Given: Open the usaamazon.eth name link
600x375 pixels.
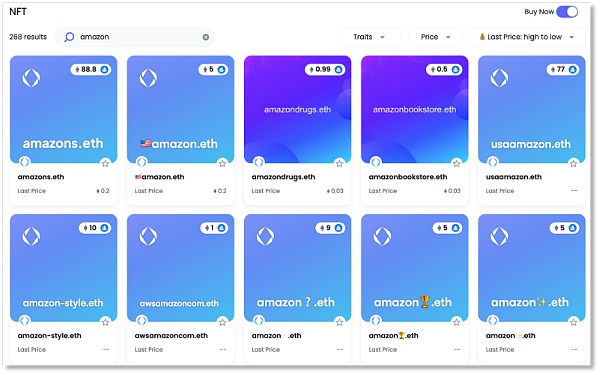Looking at the screenshot, I should (x=514, y=177).
